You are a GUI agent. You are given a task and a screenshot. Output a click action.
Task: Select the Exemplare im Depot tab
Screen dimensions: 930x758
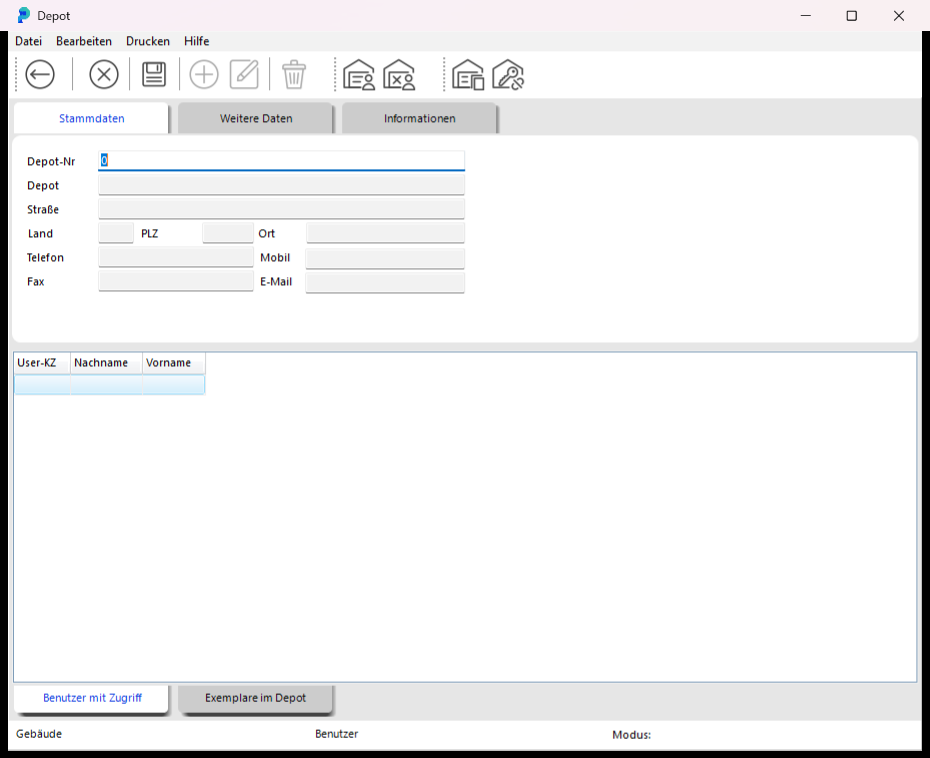256,698
